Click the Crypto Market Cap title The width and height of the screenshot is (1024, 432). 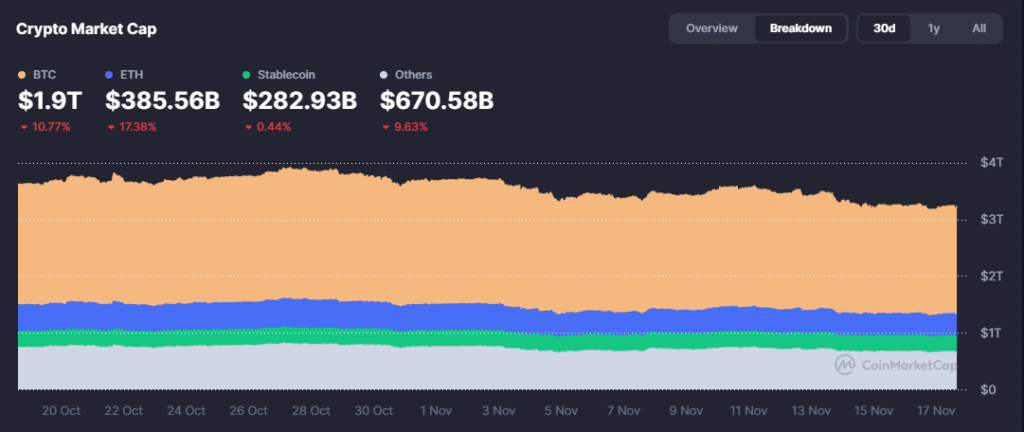tap(86, 28)
